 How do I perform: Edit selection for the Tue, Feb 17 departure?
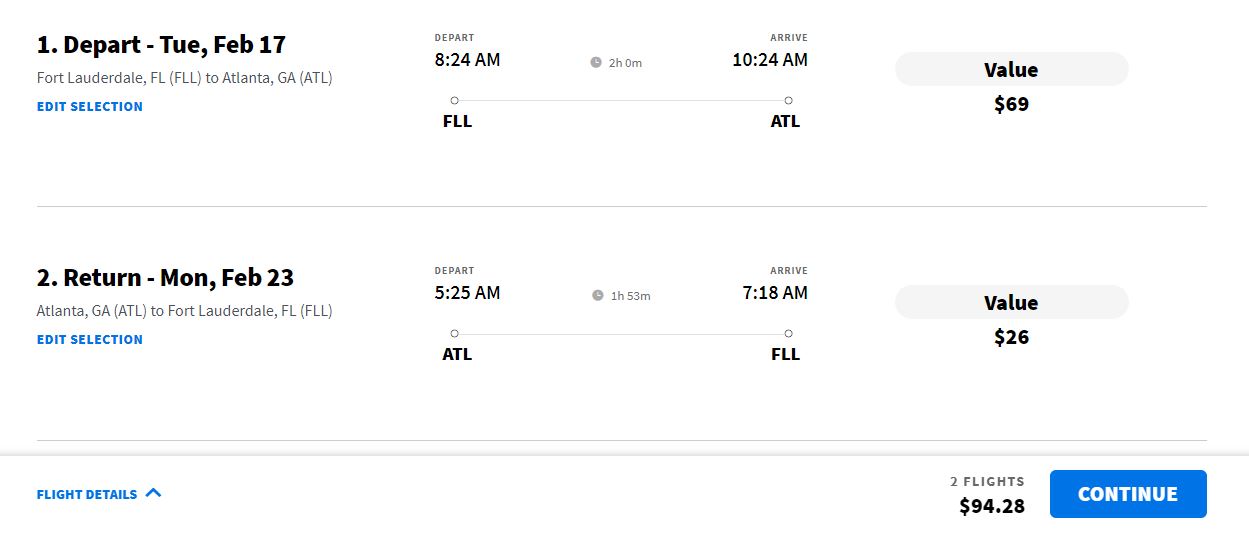[90, 106]
